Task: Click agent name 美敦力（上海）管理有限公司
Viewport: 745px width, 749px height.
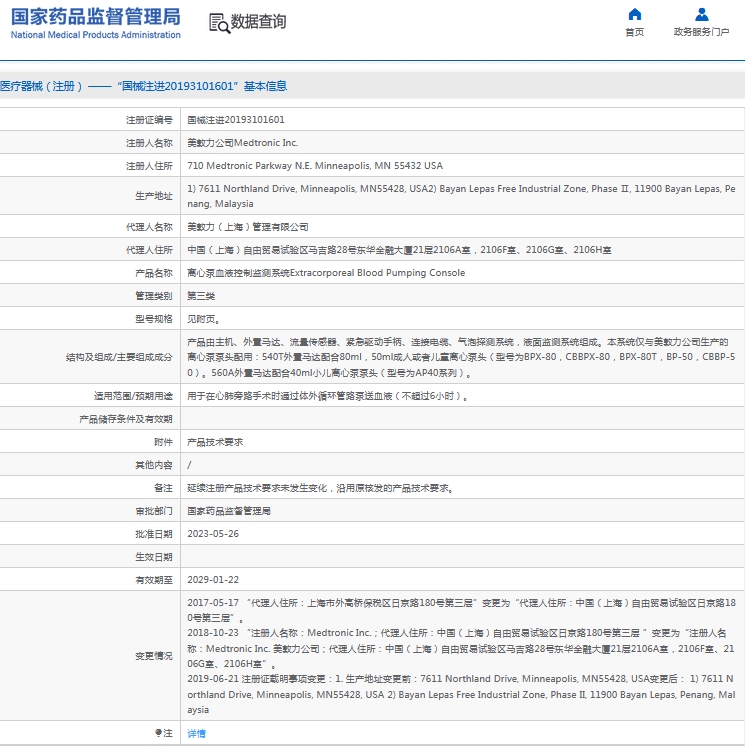Action: pyautogui.click(x=248, y=227)
